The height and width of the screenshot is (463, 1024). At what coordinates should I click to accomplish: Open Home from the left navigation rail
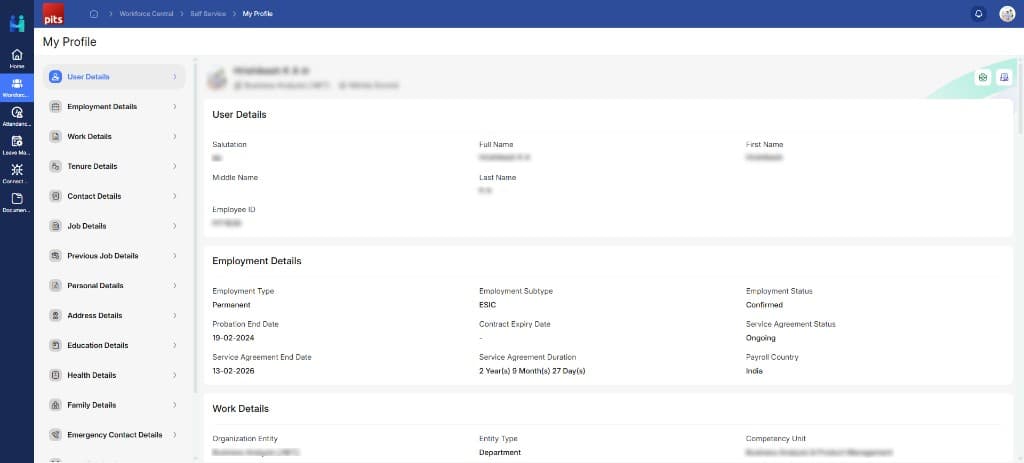(17, 59)
